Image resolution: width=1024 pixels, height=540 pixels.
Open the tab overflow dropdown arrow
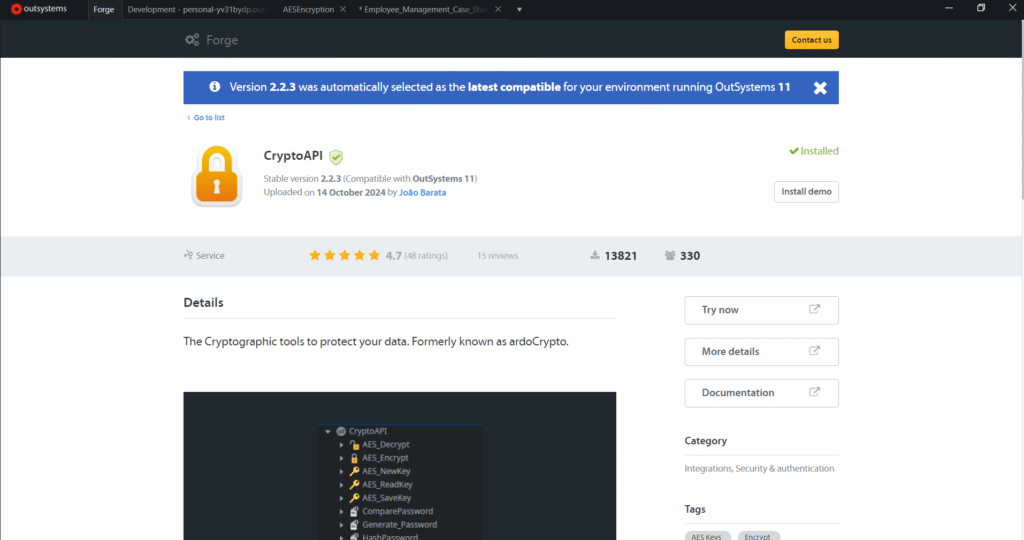tap(519, 10)
